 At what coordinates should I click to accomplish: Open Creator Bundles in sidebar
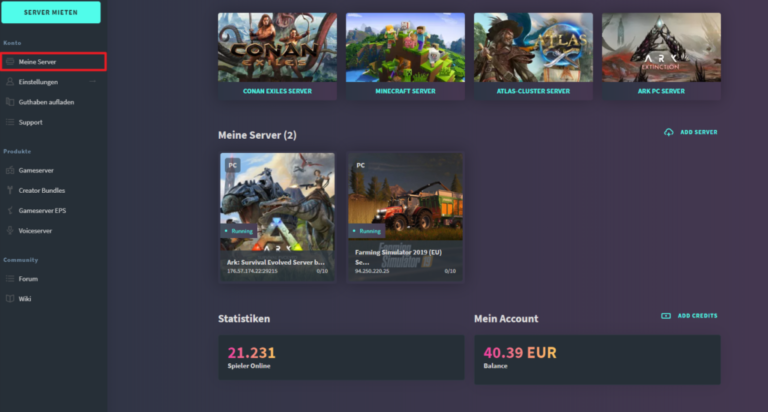[42, 190]
